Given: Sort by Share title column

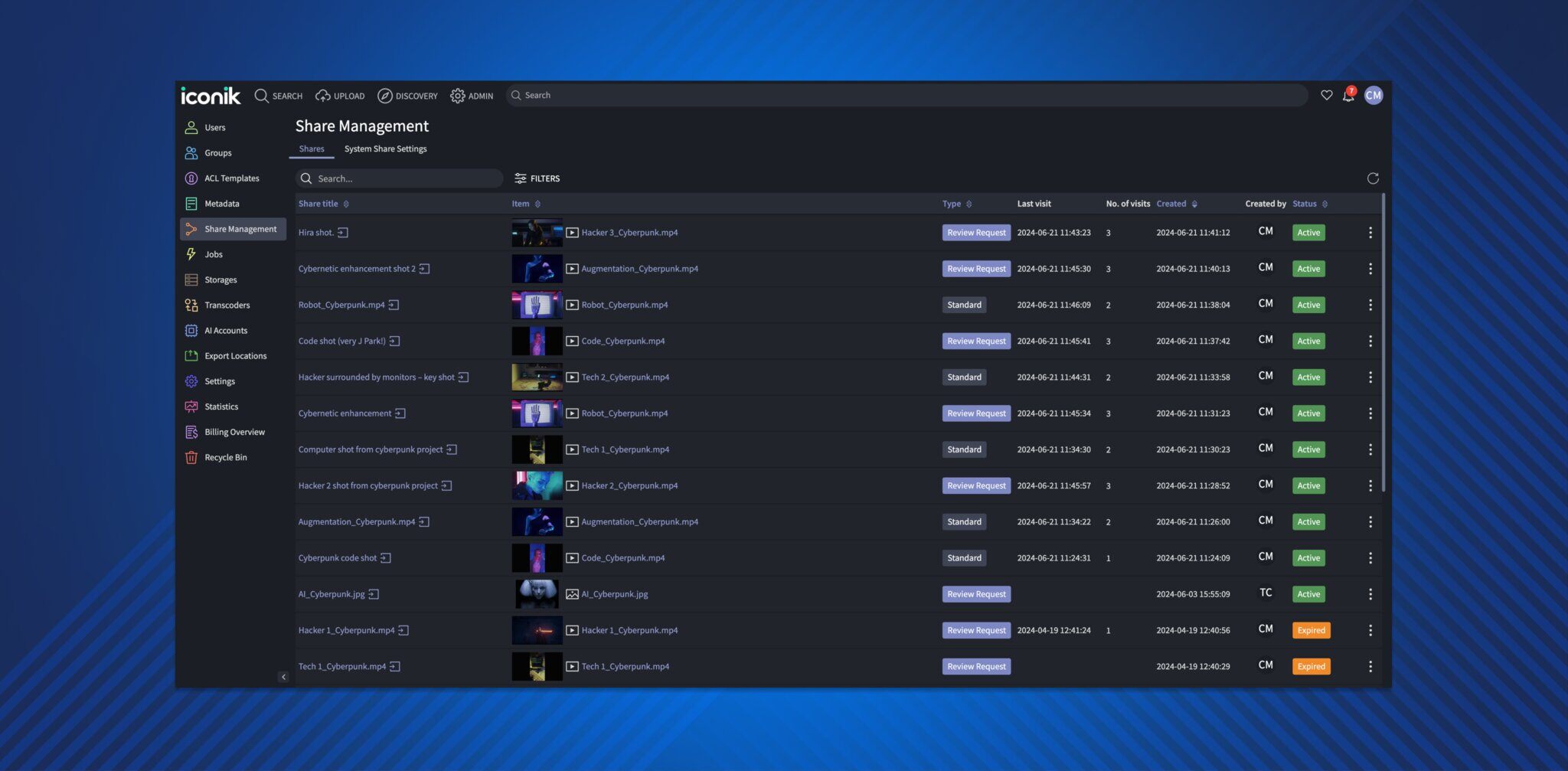Looking at the screenshot, I should coord(324,204).
